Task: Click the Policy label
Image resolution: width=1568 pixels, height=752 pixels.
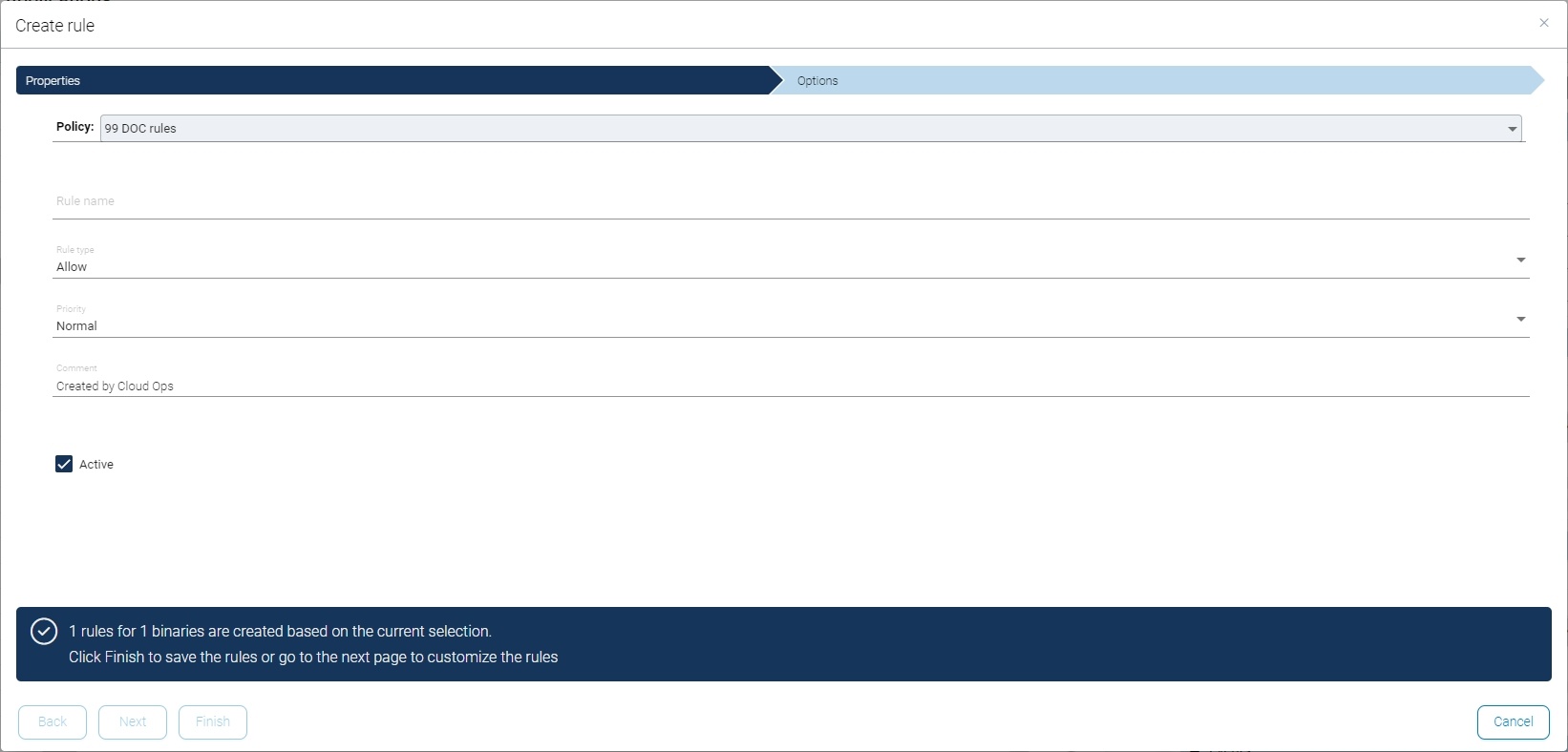Action: pos(74,127)
